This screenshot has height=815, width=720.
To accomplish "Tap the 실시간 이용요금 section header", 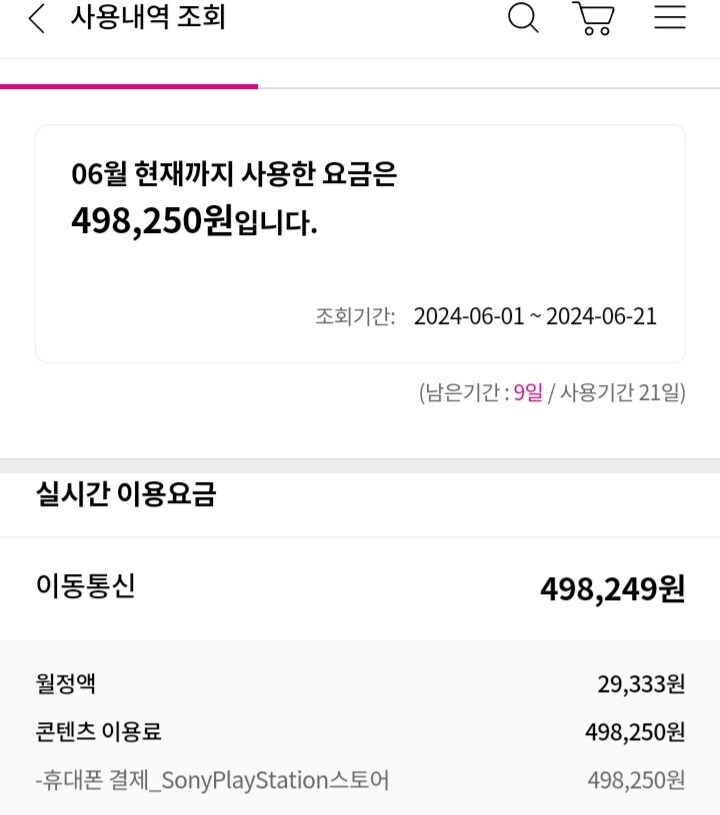I will [125, 494].
